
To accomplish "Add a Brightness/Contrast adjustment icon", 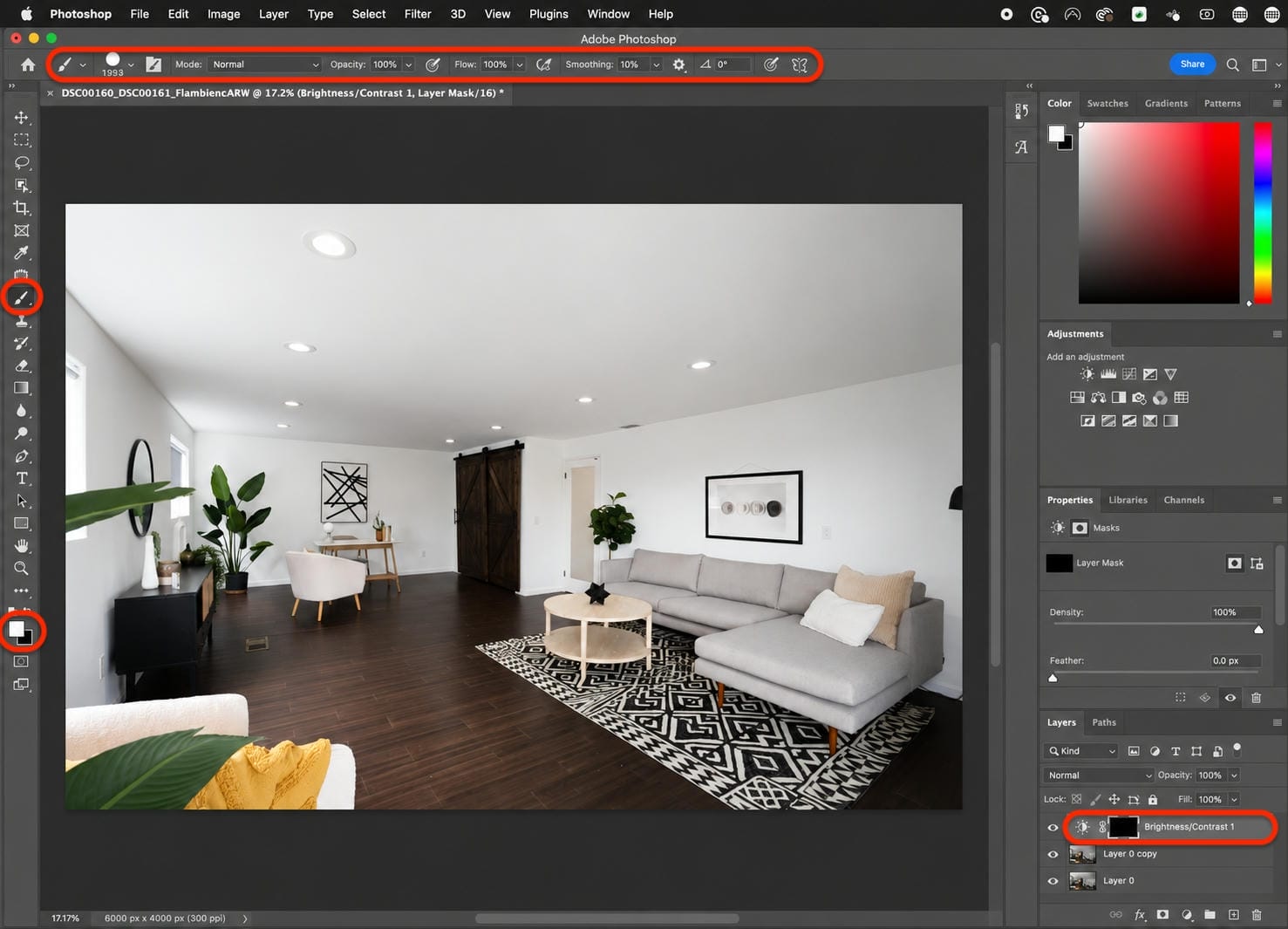I will click(1087, 374).
